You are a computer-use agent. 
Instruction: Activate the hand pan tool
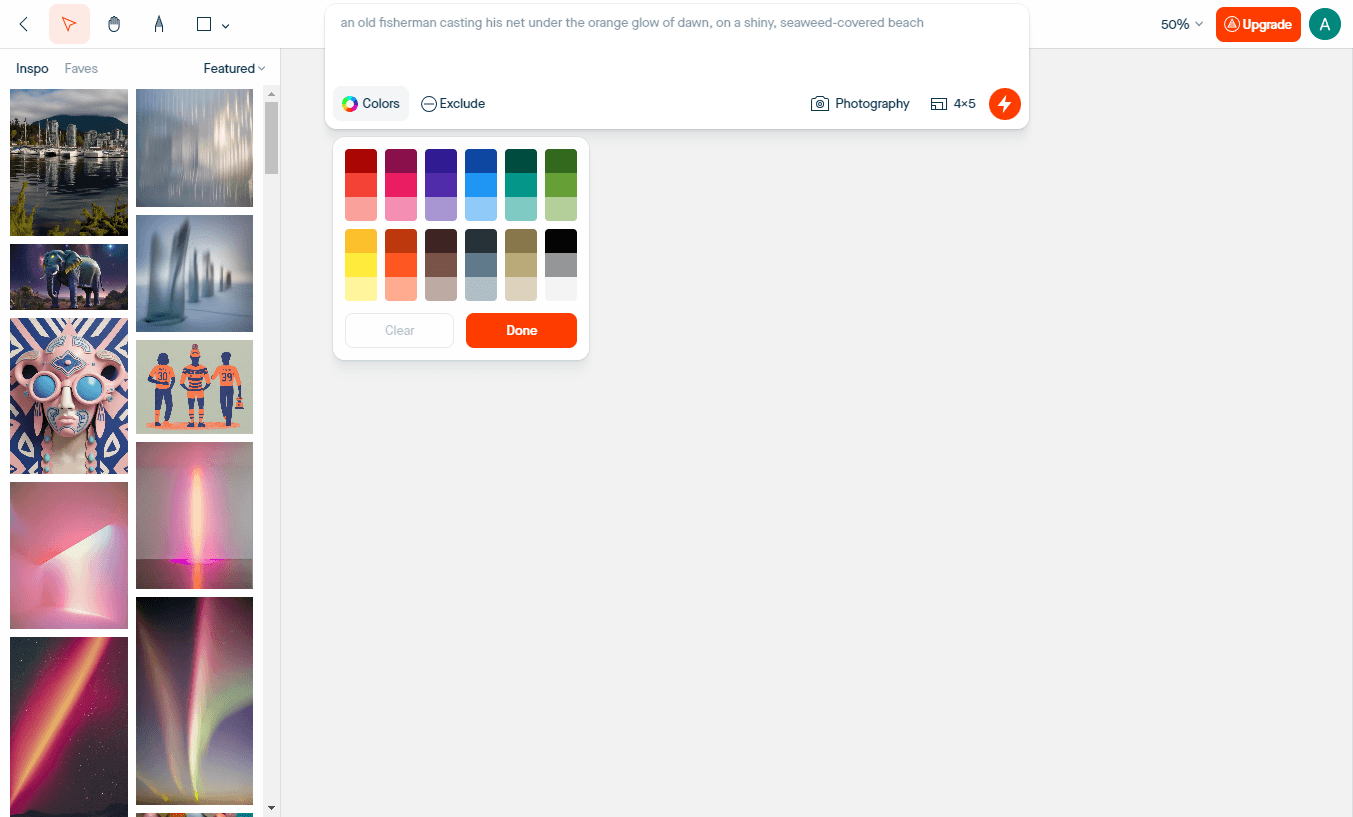(114, 23)
